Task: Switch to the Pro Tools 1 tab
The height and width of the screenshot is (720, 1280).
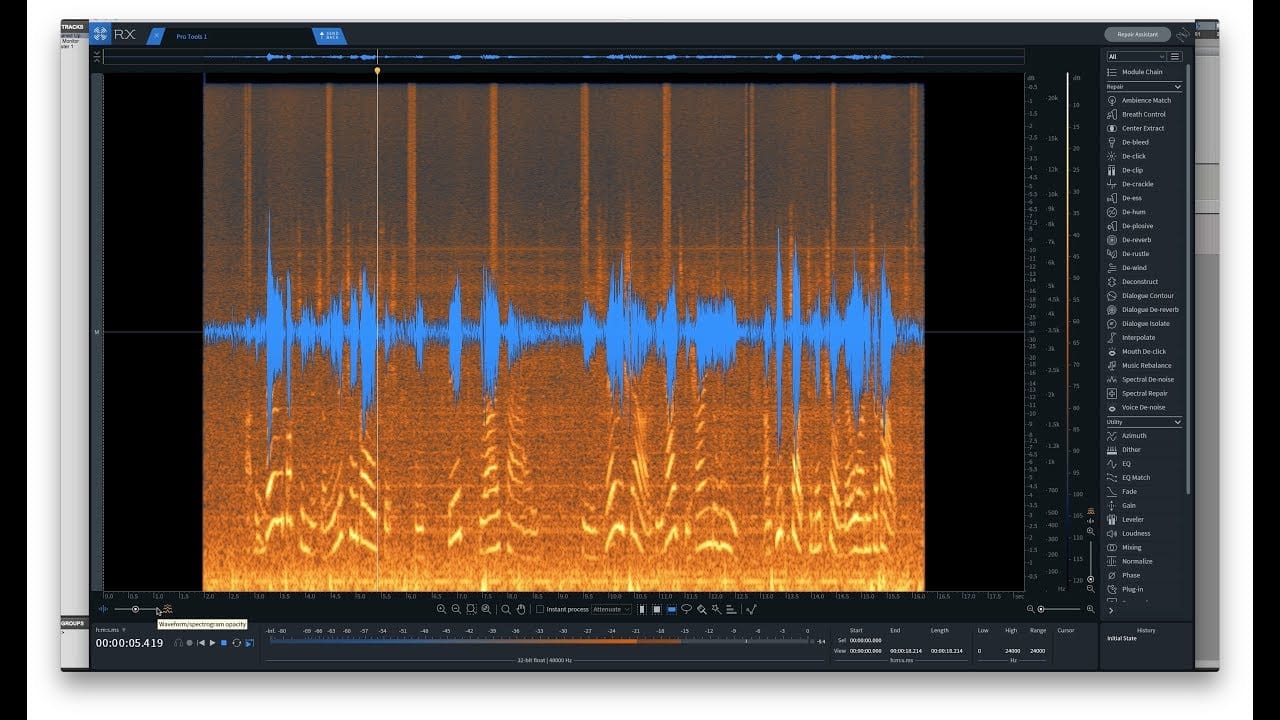Action: tap(192, 36)
